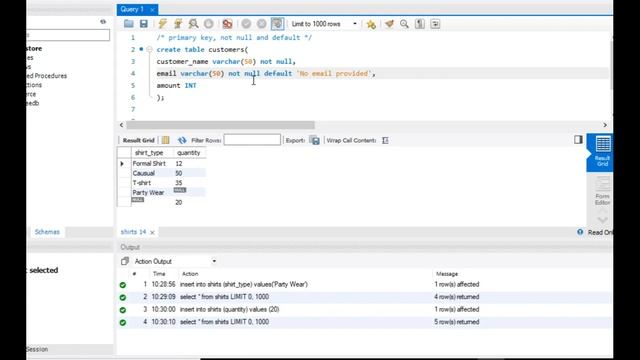Click the amount INT code line
Viewport: 640px width, 360px height.
click(176, 85)
